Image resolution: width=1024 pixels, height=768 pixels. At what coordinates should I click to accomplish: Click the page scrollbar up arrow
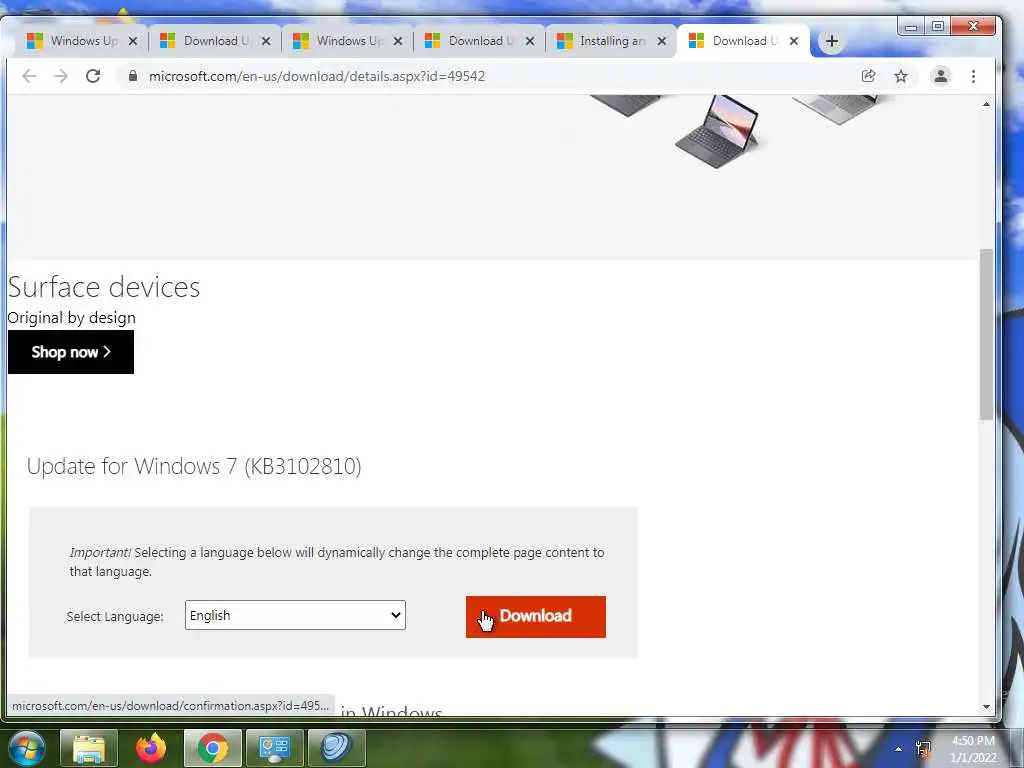click(986, 104)
